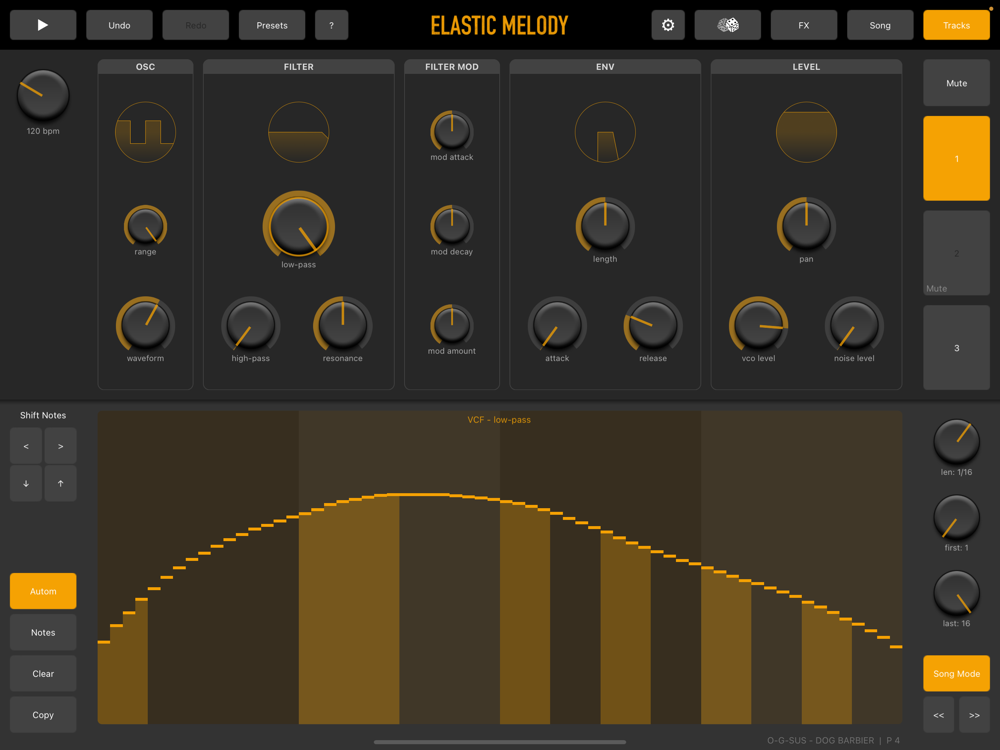Copy the pattern with Copy button
Screen dimensions: 1000x750
[x=43, y=715]
